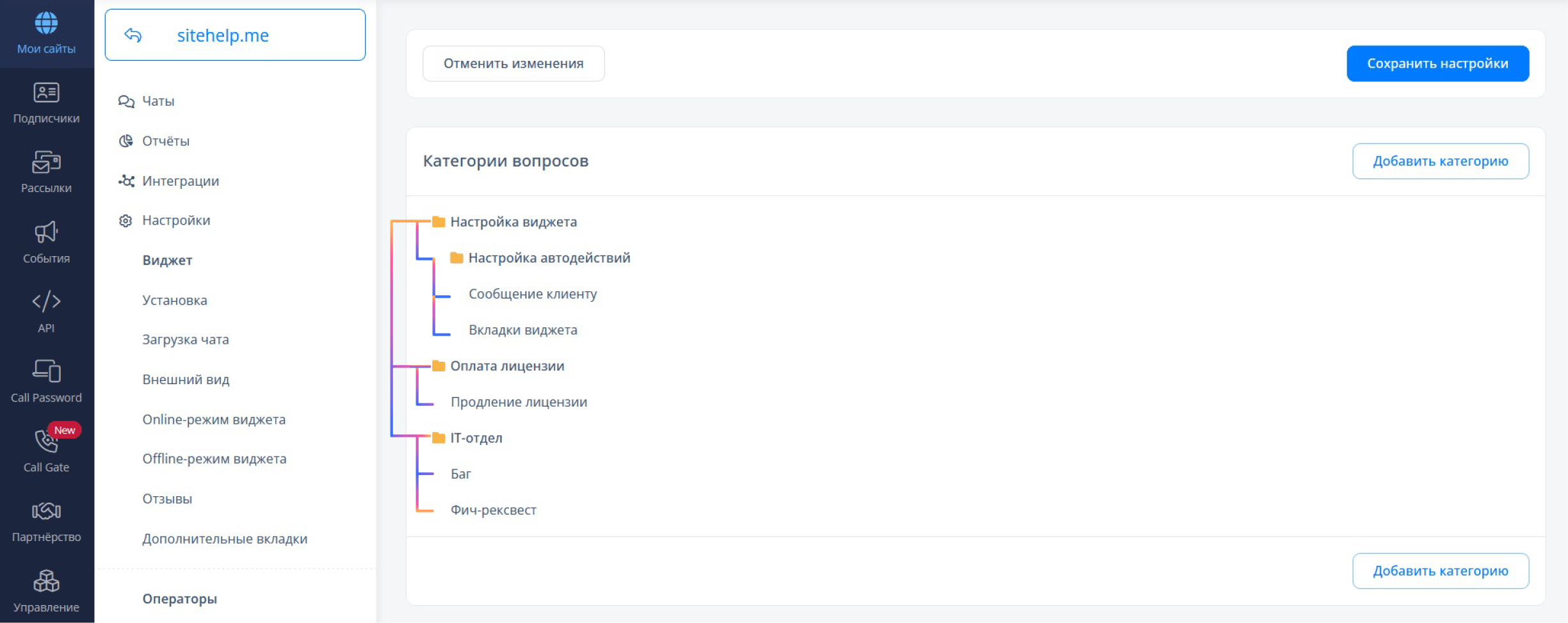The image size is (1568, 623).
Task: Open the Call Gate phone icon
Action: pyautogui.click(x=46, y=441)
